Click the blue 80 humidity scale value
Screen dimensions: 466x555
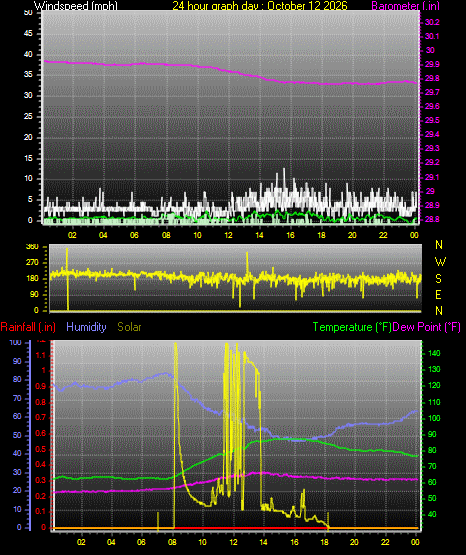pyautogui.click(x=17, y=380)
